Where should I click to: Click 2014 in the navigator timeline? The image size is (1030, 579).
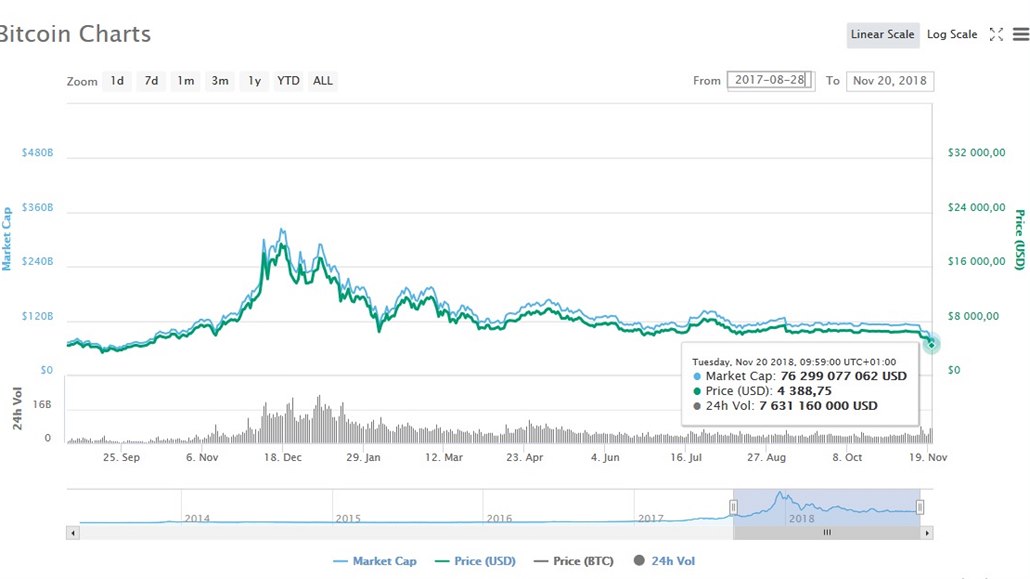click(197, 519)
